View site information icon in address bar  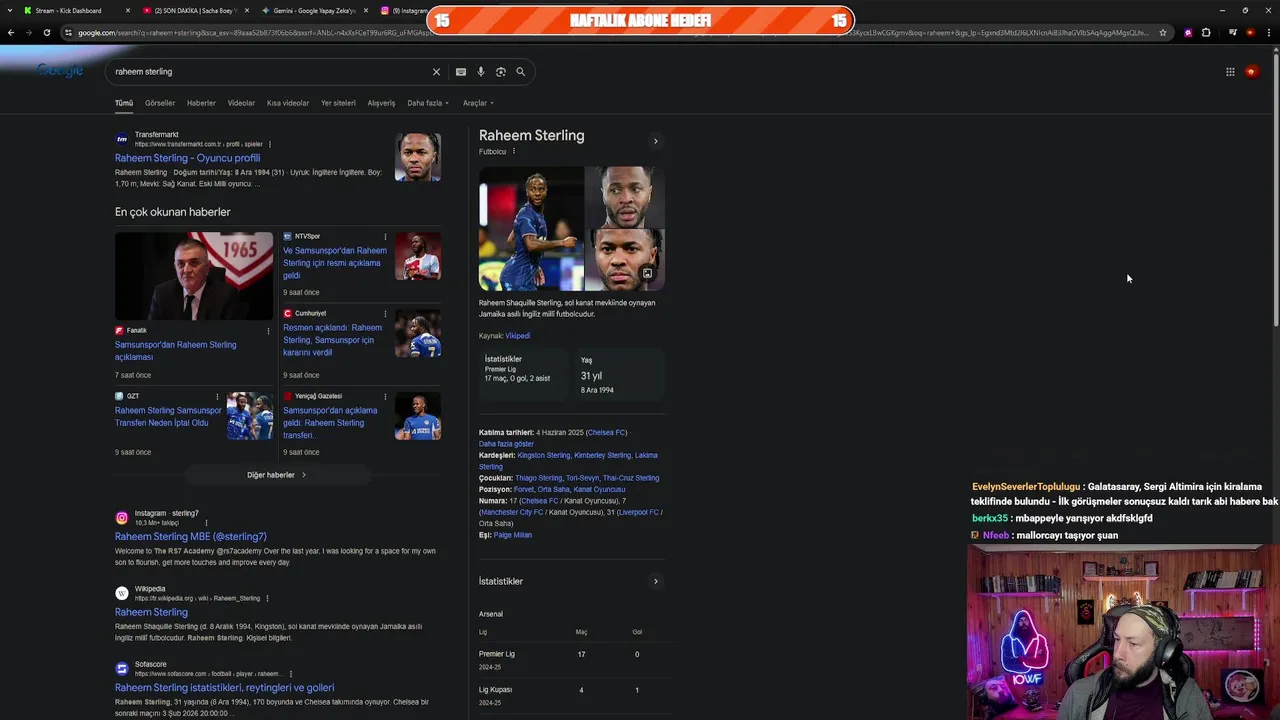coord(68,33)
